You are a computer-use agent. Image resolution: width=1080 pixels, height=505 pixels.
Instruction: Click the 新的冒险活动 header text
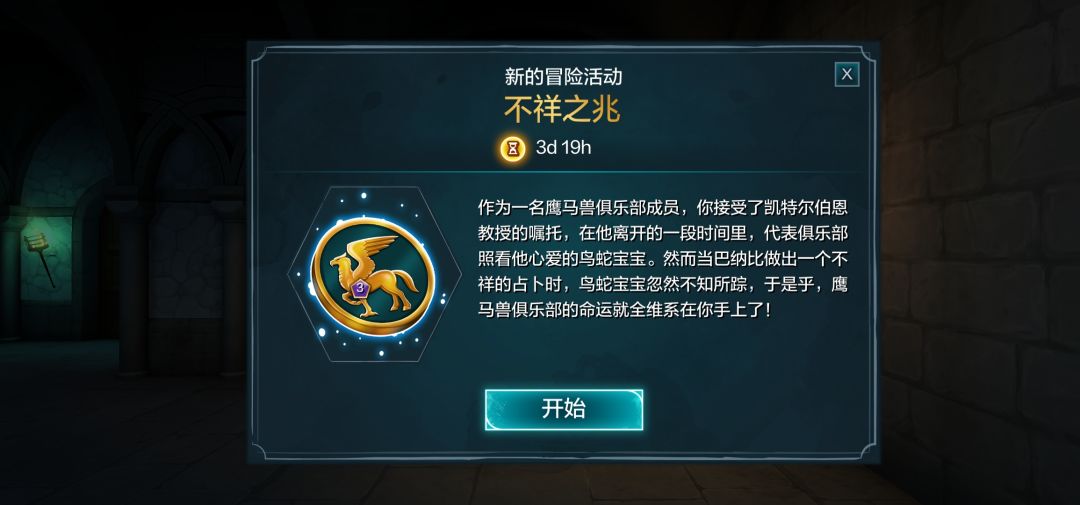(x=563, y=76)
